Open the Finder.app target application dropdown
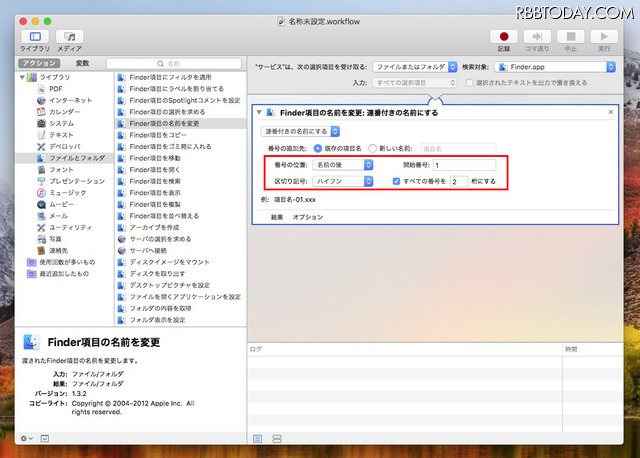 pos(555,67)
